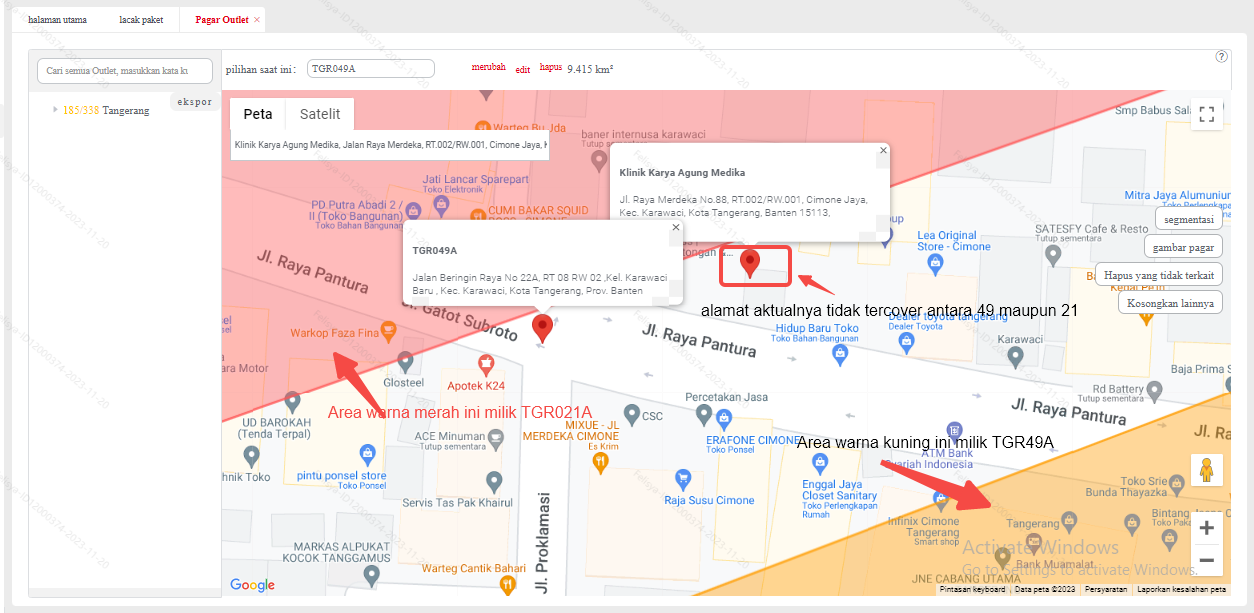
Task: Click the Hidup Baru Toko pin
Action: click(x=842, y=352)
